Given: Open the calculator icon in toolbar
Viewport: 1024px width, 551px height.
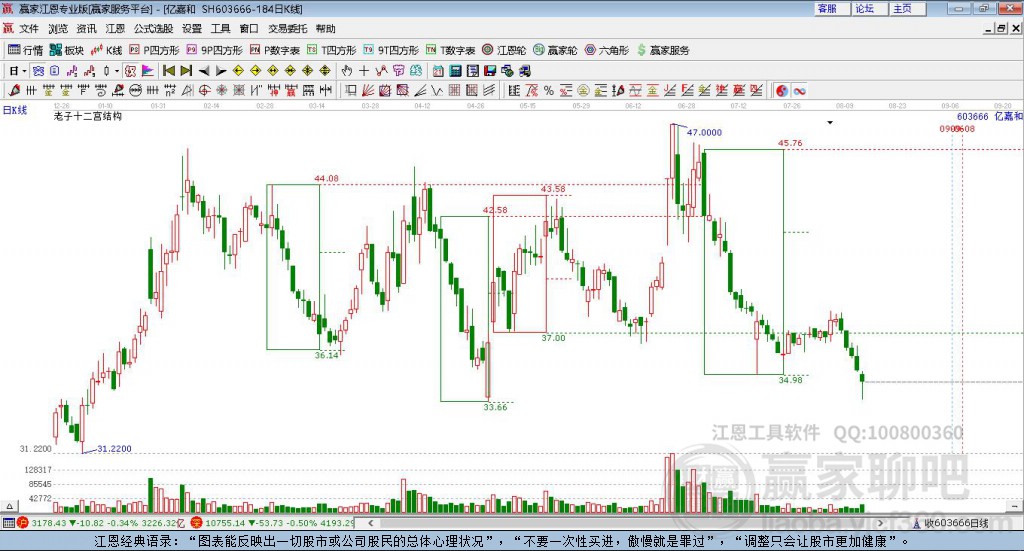Looking at the screenshot, I should click(456, 71).
